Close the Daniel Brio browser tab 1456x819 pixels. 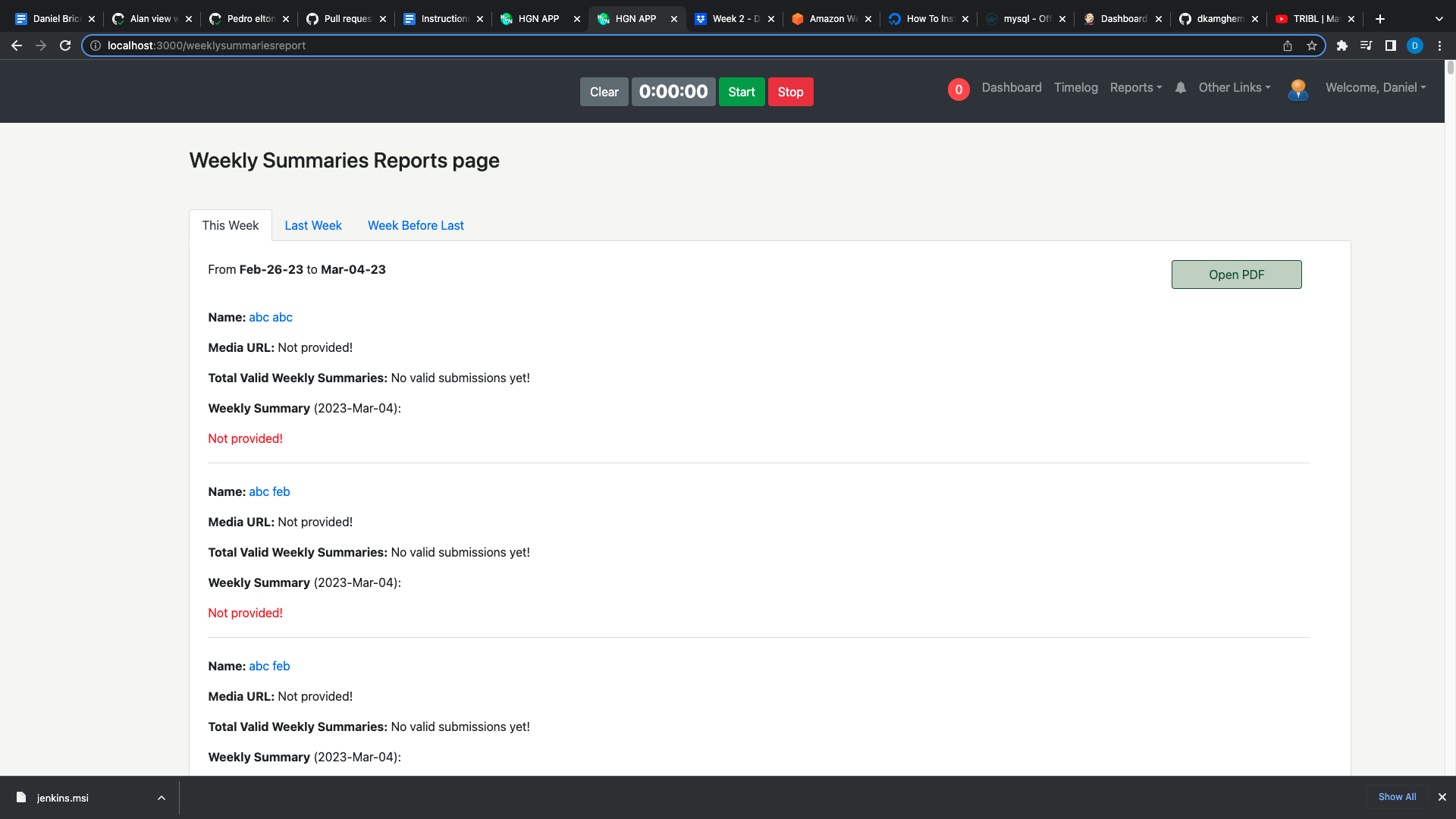[92, 19]
